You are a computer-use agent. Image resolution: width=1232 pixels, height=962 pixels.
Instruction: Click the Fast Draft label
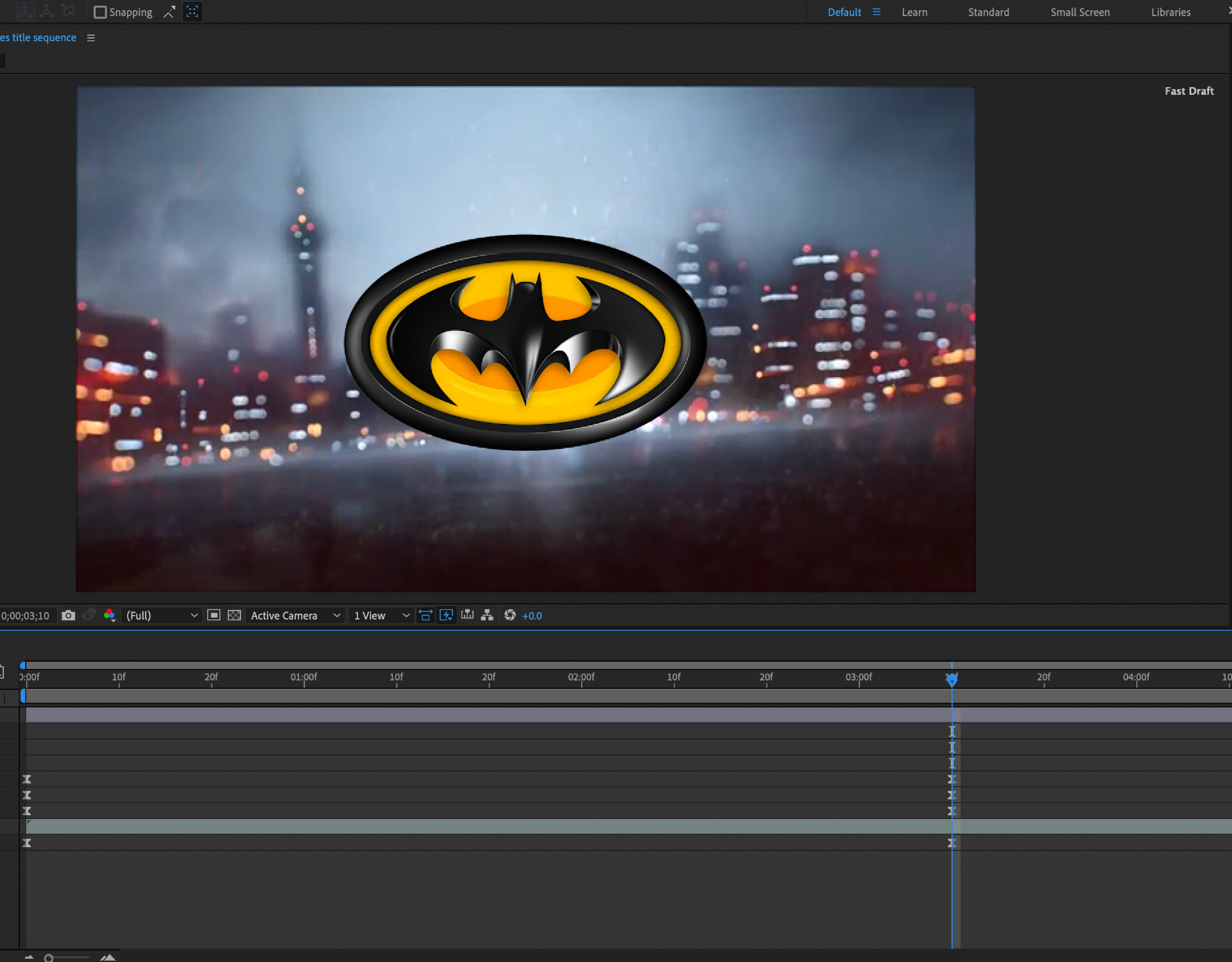coord(1189,91)
